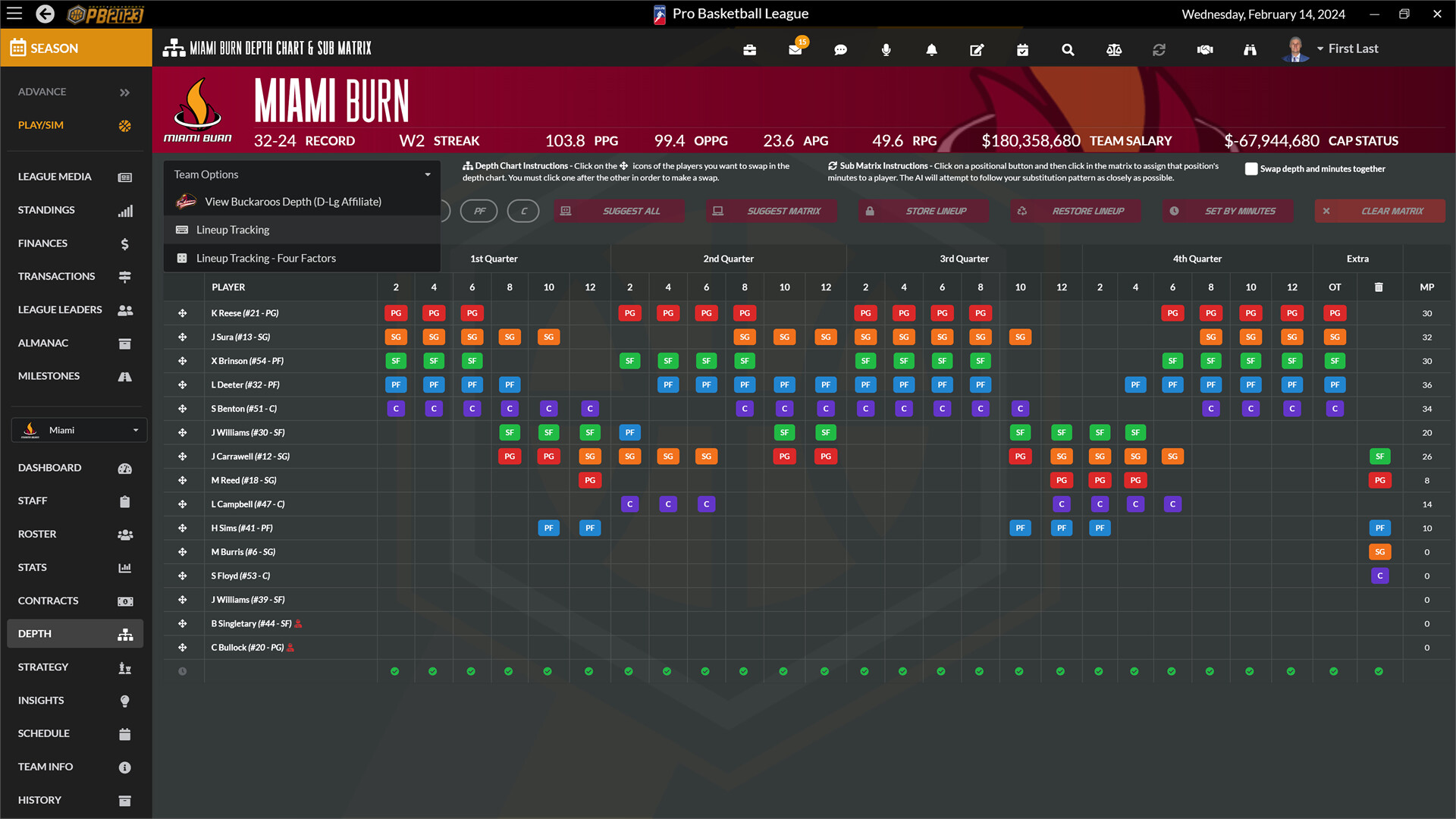Toggle the C position filter button
Viewport: 1456px width, 819px height.
(523, 211)
